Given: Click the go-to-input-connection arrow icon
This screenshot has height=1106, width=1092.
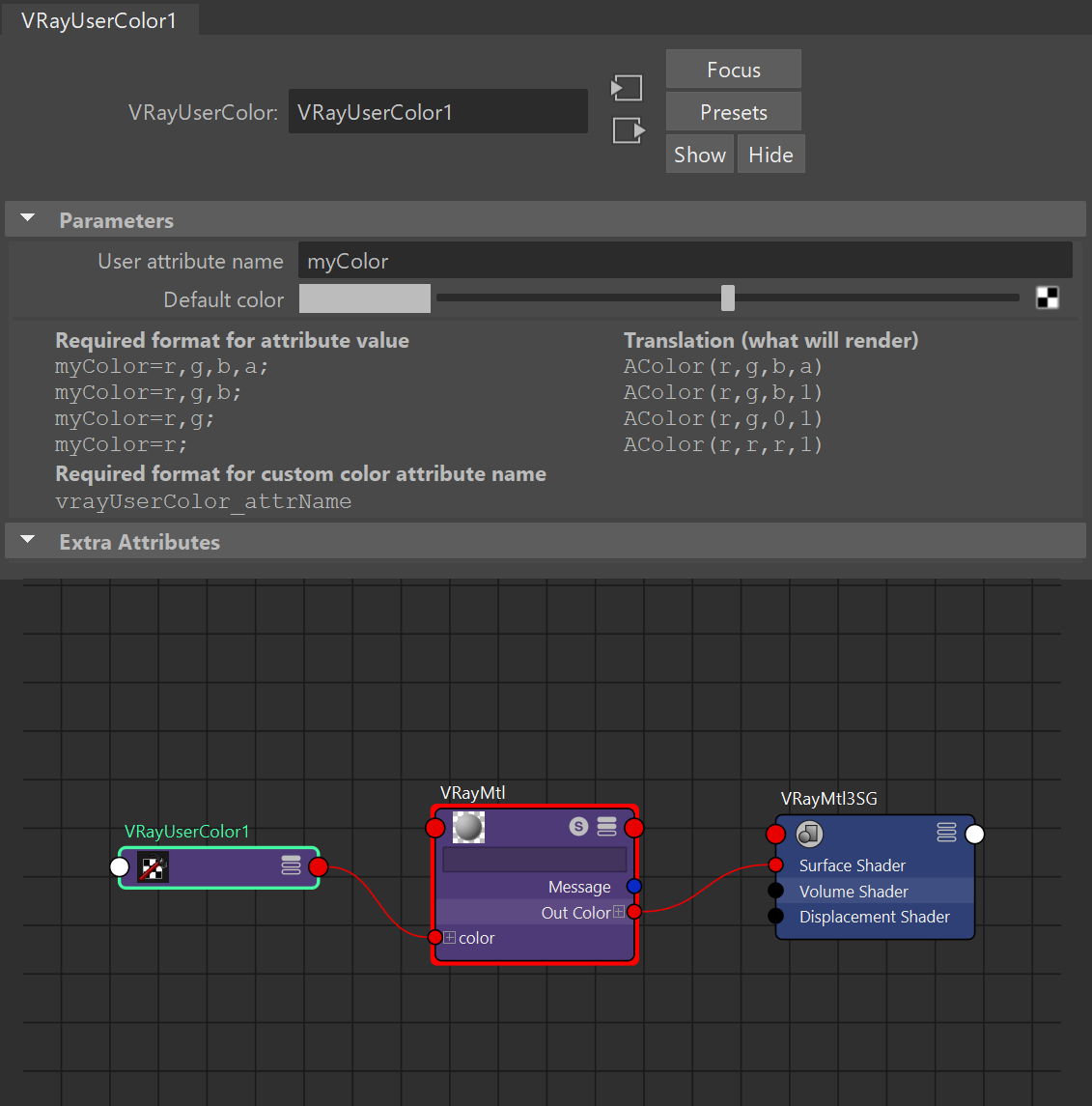Looking at the screenshot, I should pyautogui.click(x=627, y=88).
